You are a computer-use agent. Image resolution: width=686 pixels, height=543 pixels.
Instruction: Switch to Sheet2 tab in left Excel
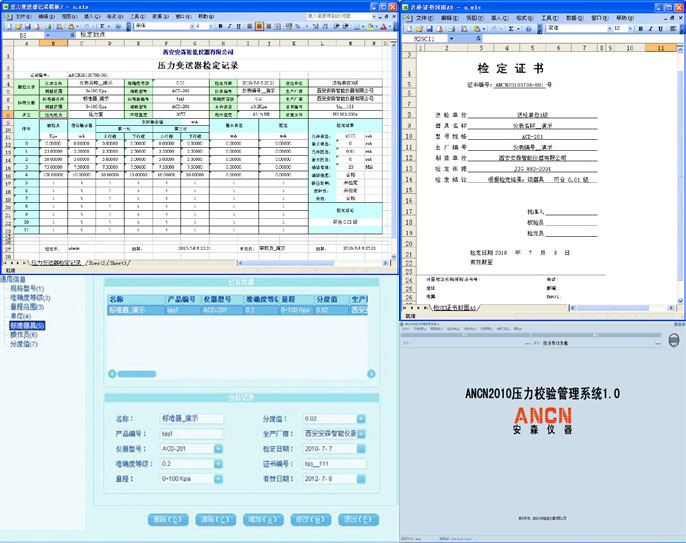[97, 263]
